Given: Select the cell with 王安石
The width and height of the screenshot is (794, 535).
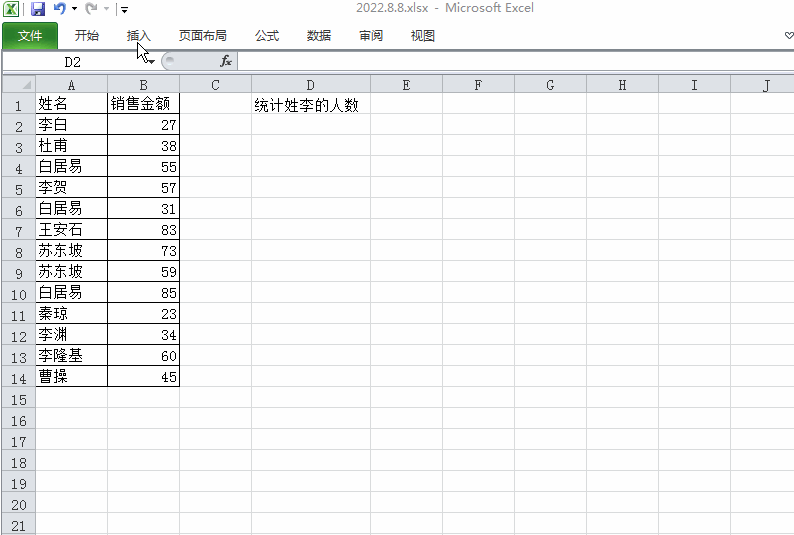Looking at the screenshot, I should (71, 230).
